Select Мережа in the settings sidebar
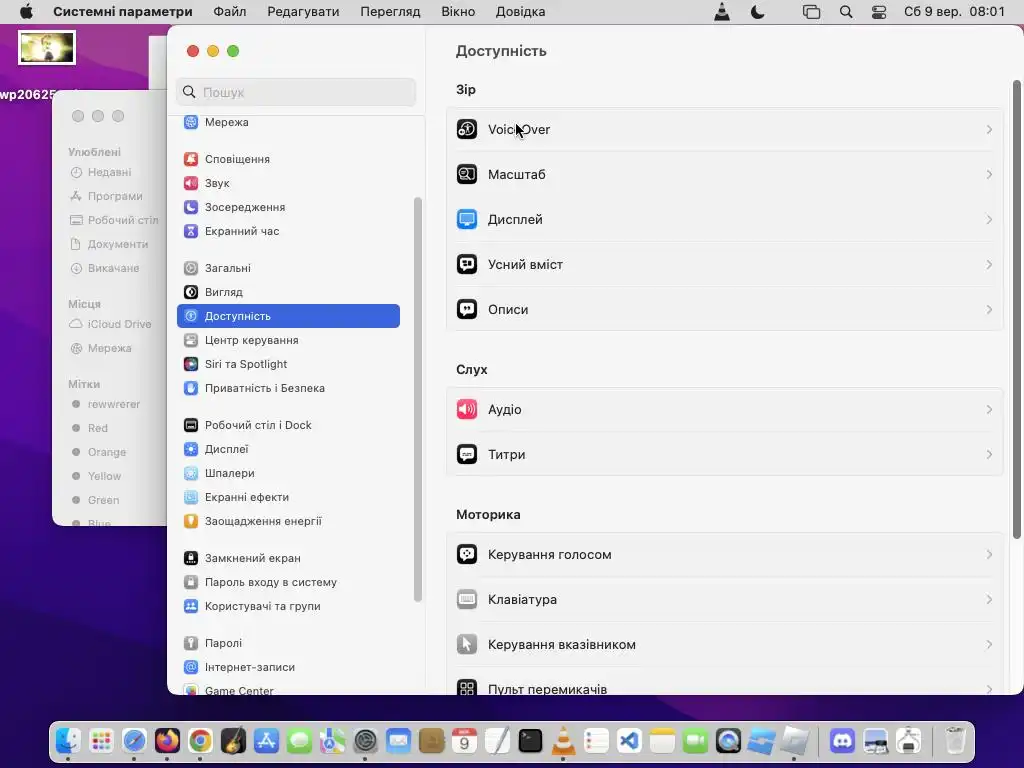1024x768 pixels. click(288, 122)
